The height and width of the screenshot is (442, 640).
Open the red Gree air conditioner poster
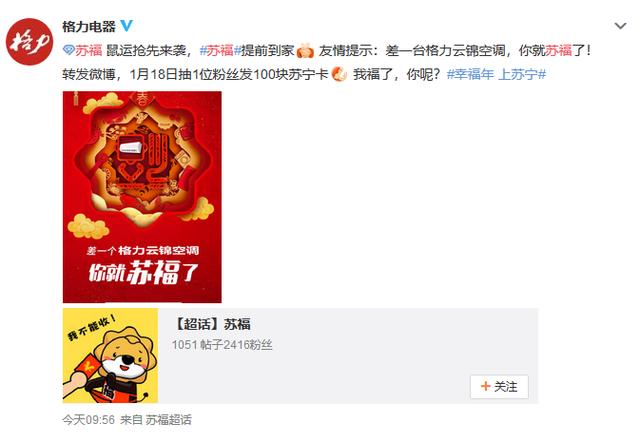[x=142, y=197]
